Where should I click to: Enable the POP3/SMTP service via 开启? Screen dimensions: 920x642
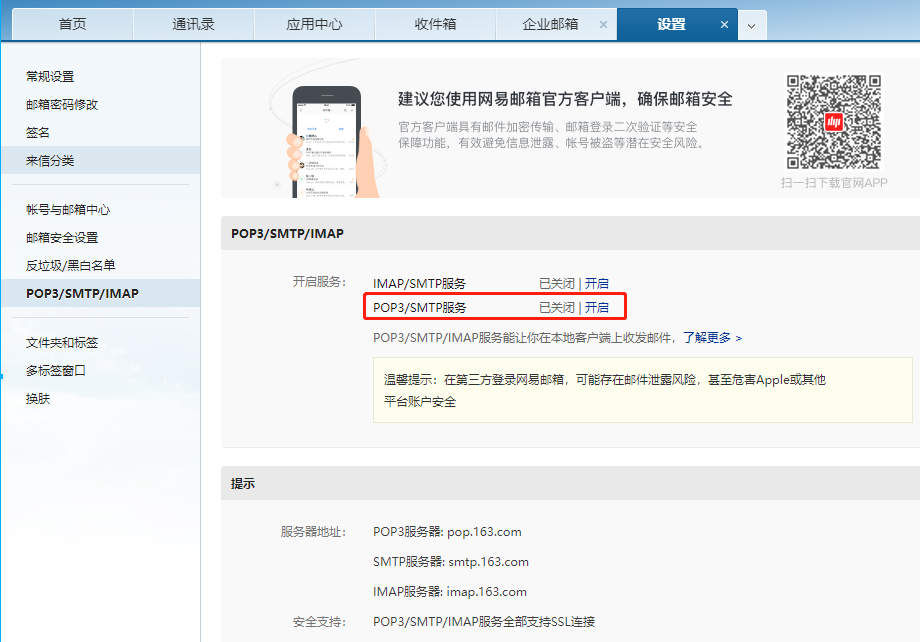(x=597, y=307)
